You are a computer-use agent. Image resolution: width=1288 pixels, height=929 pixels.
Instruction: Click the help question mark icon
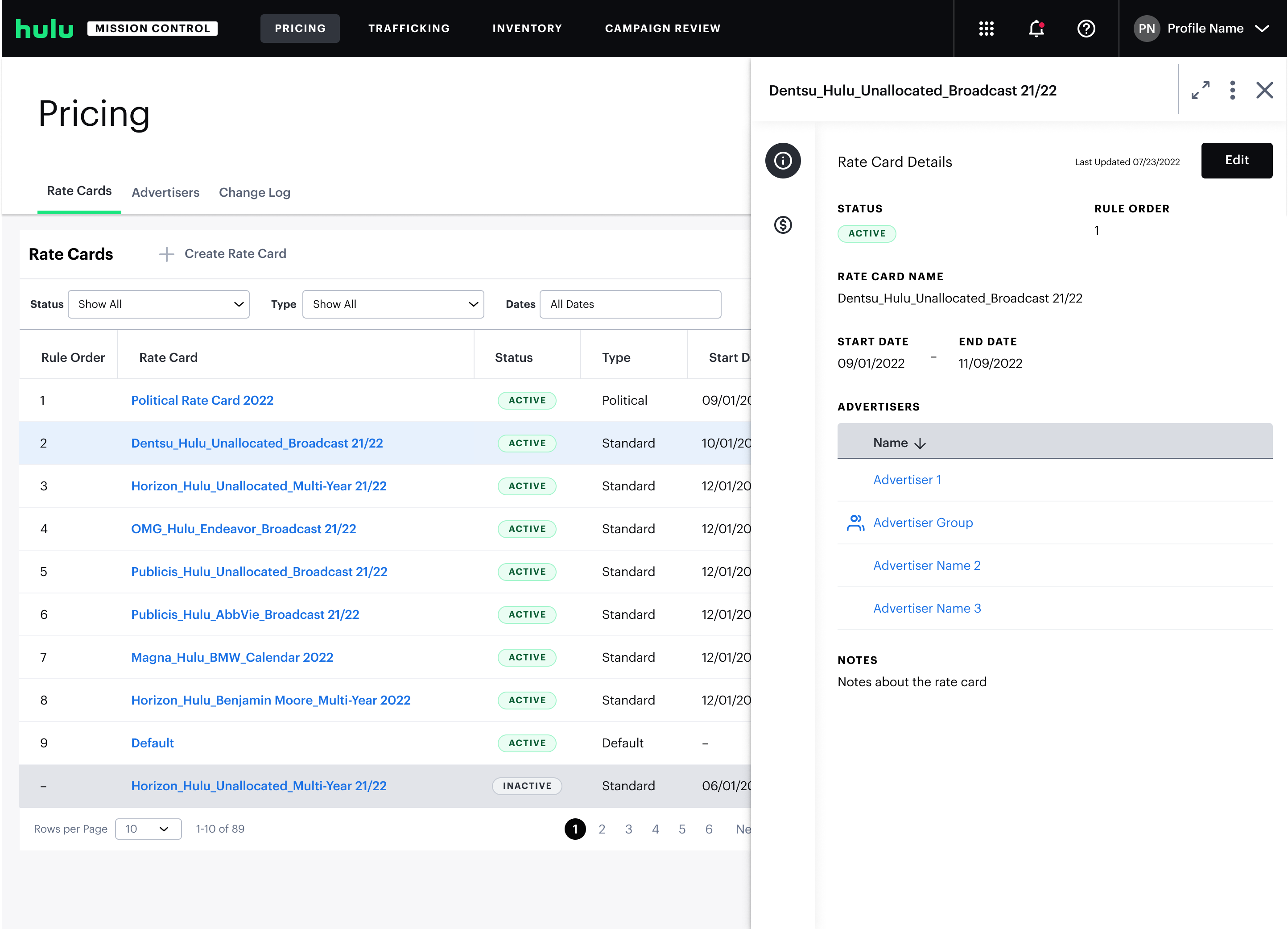point(1086,29)
